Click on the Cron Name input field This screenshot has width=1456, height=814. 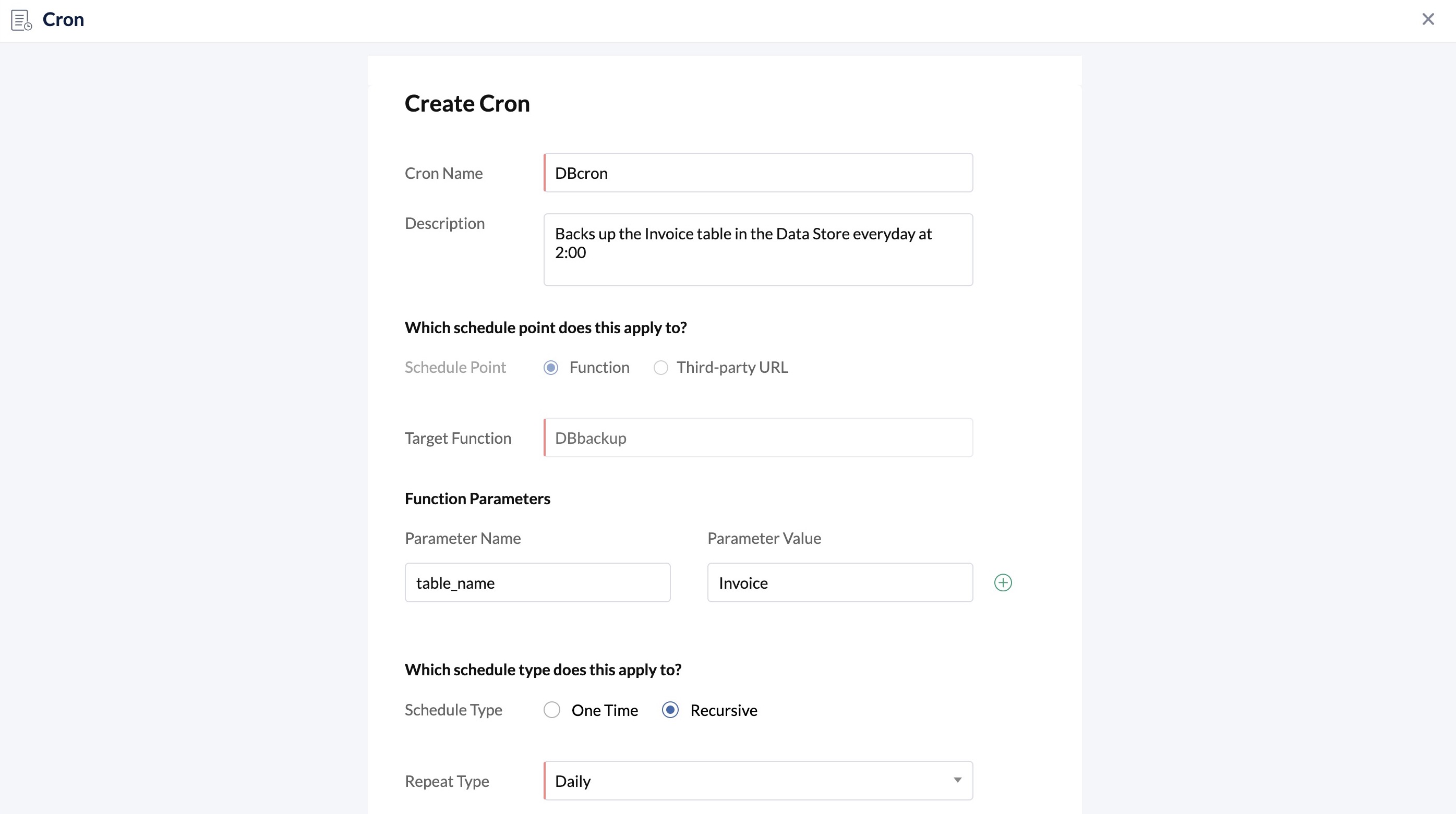tap(758, 173)
